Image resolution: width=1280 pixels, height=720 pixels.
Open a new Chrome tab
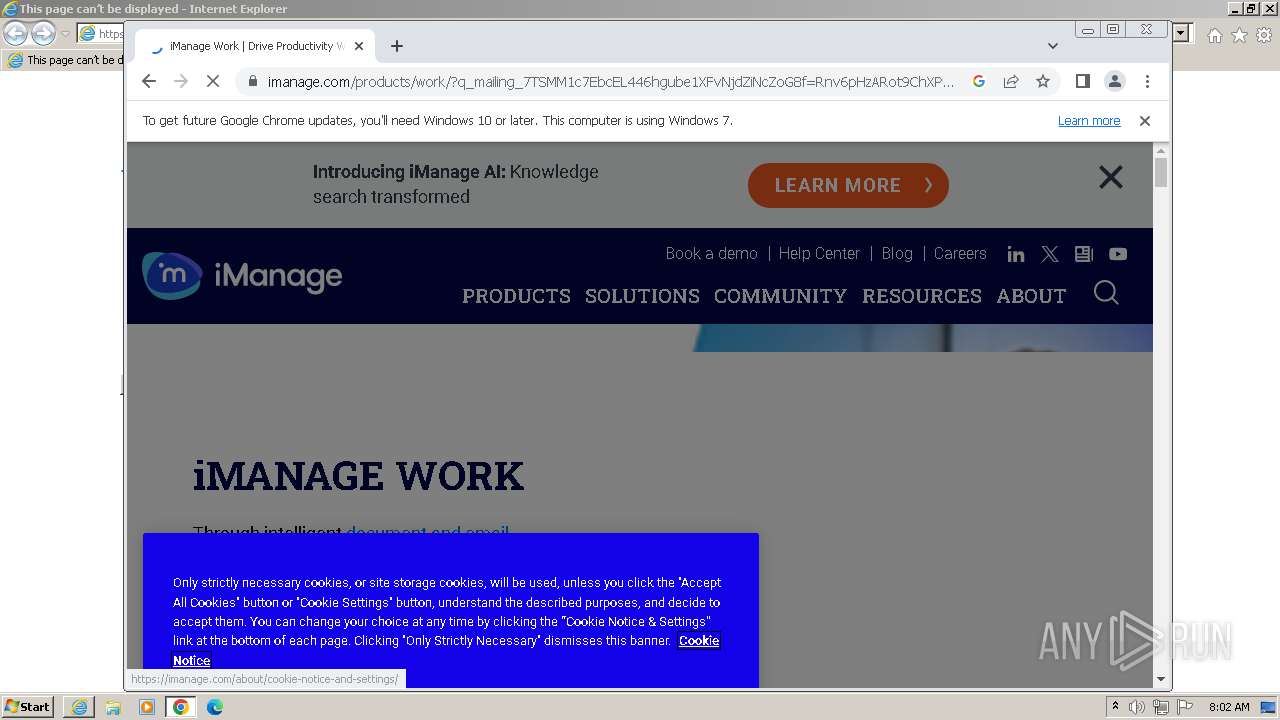(397, 46)
